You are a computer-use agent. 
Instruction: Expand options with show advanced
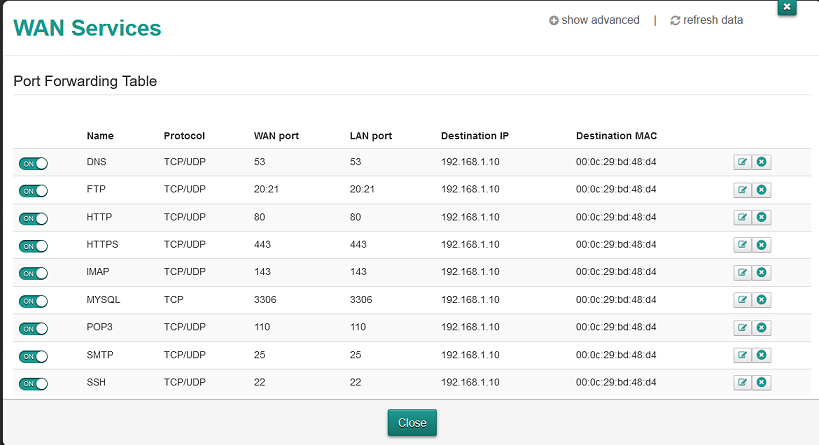(594, 20)
